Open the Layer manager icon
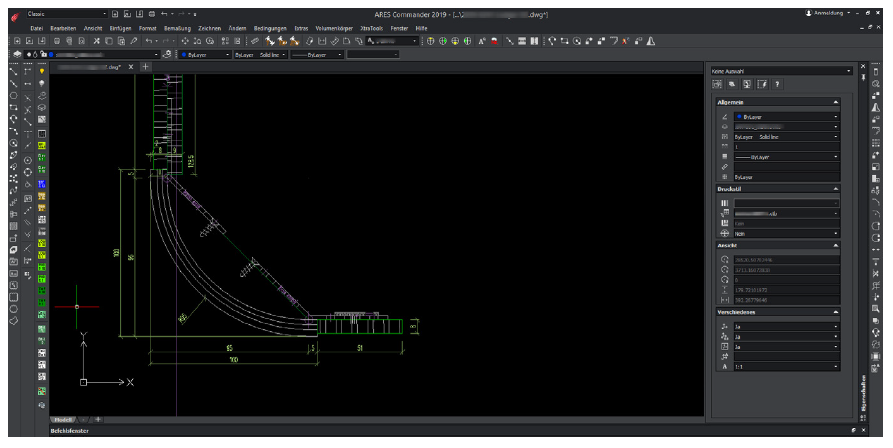This screenshot has width=893, height=448. click(x=18, y=54)
